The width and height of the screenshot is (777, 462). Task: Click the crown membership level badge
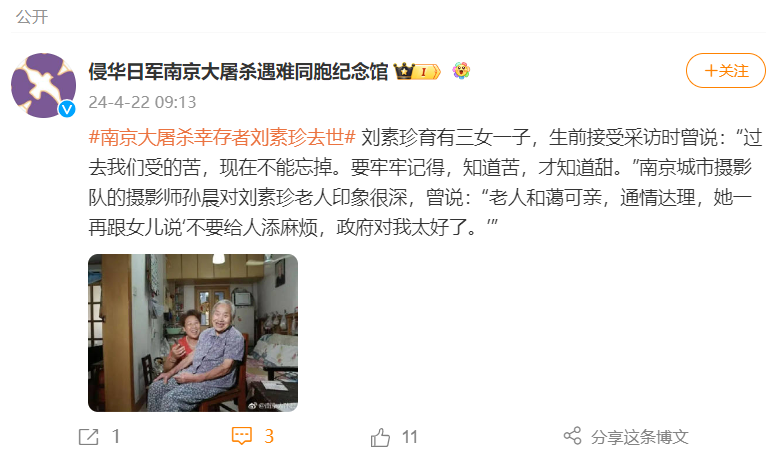point(417,72)
